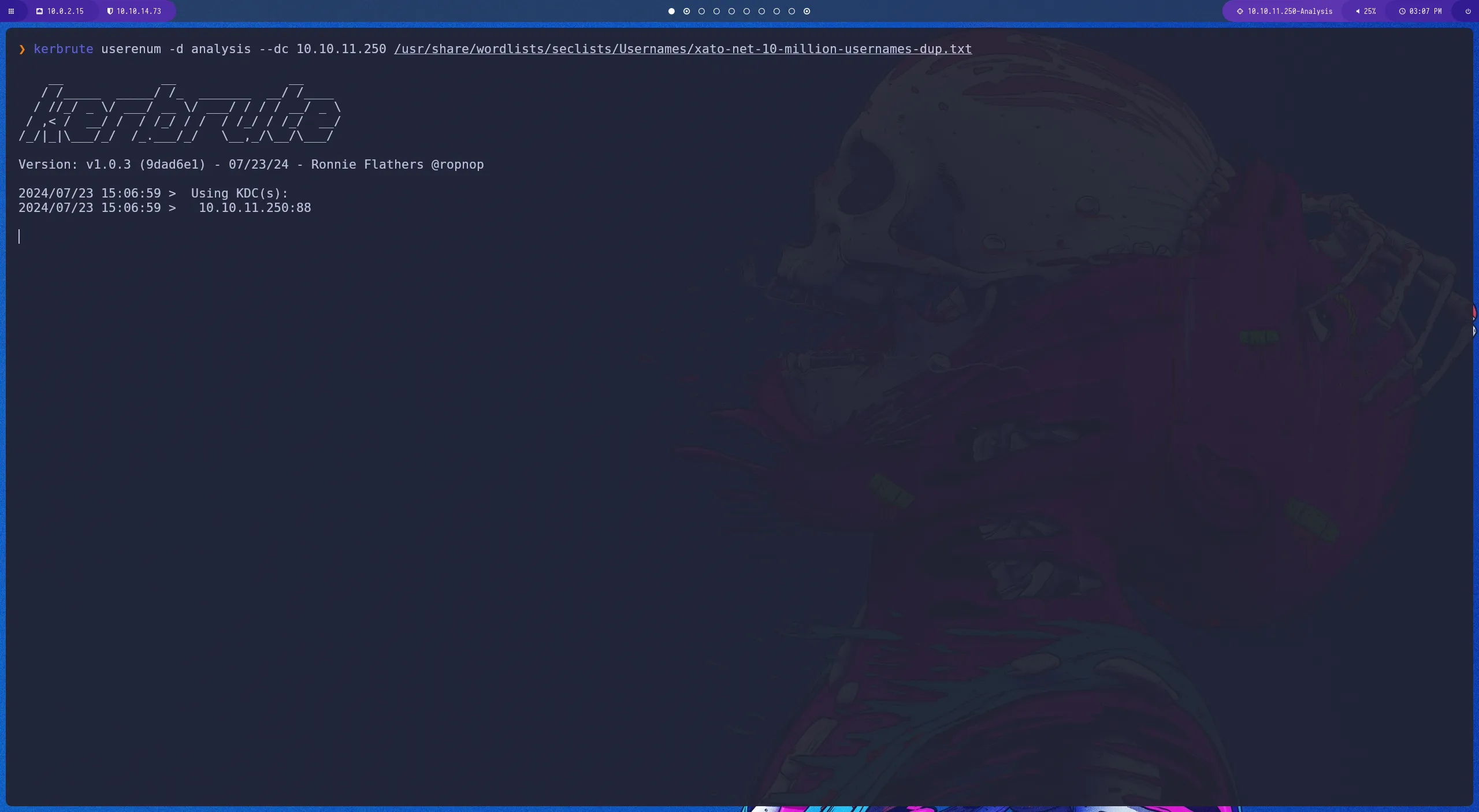Click the crosshair icon before 10.10.11.250-Analysis
This screenshot has height=812, width=1479.
[1240, 11]
